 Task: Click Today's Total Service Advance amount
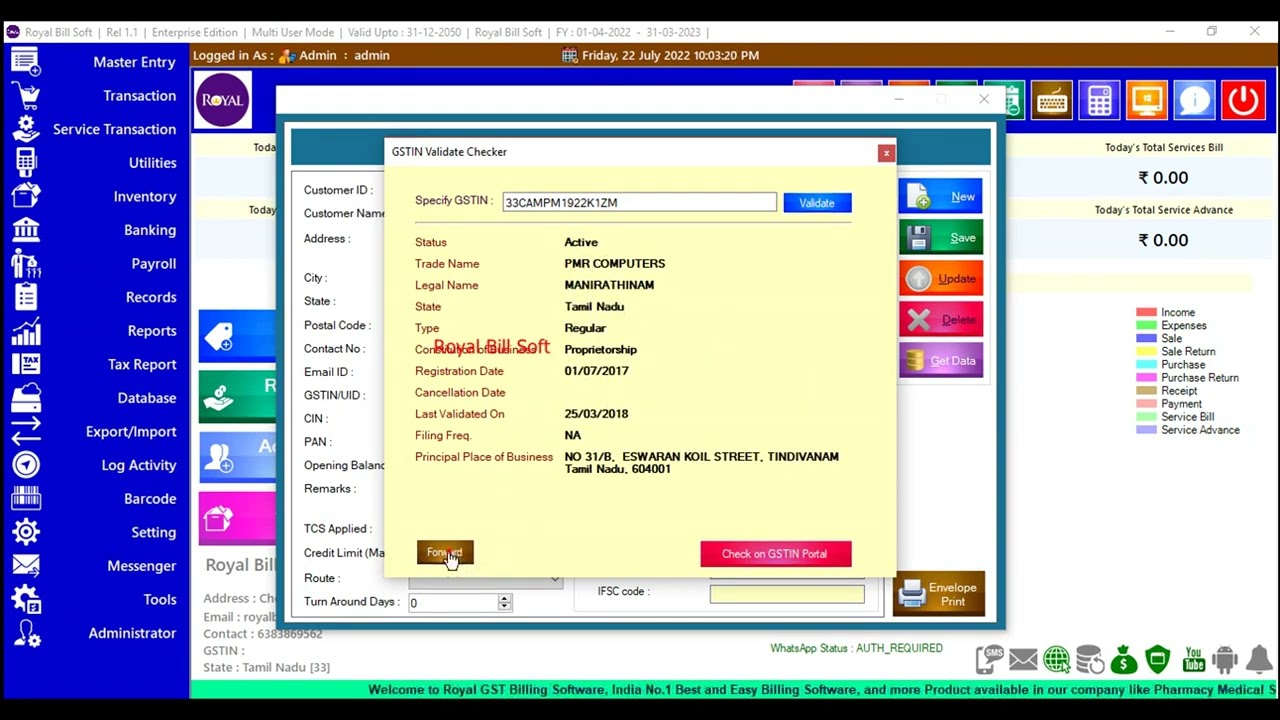[1163, 240]
